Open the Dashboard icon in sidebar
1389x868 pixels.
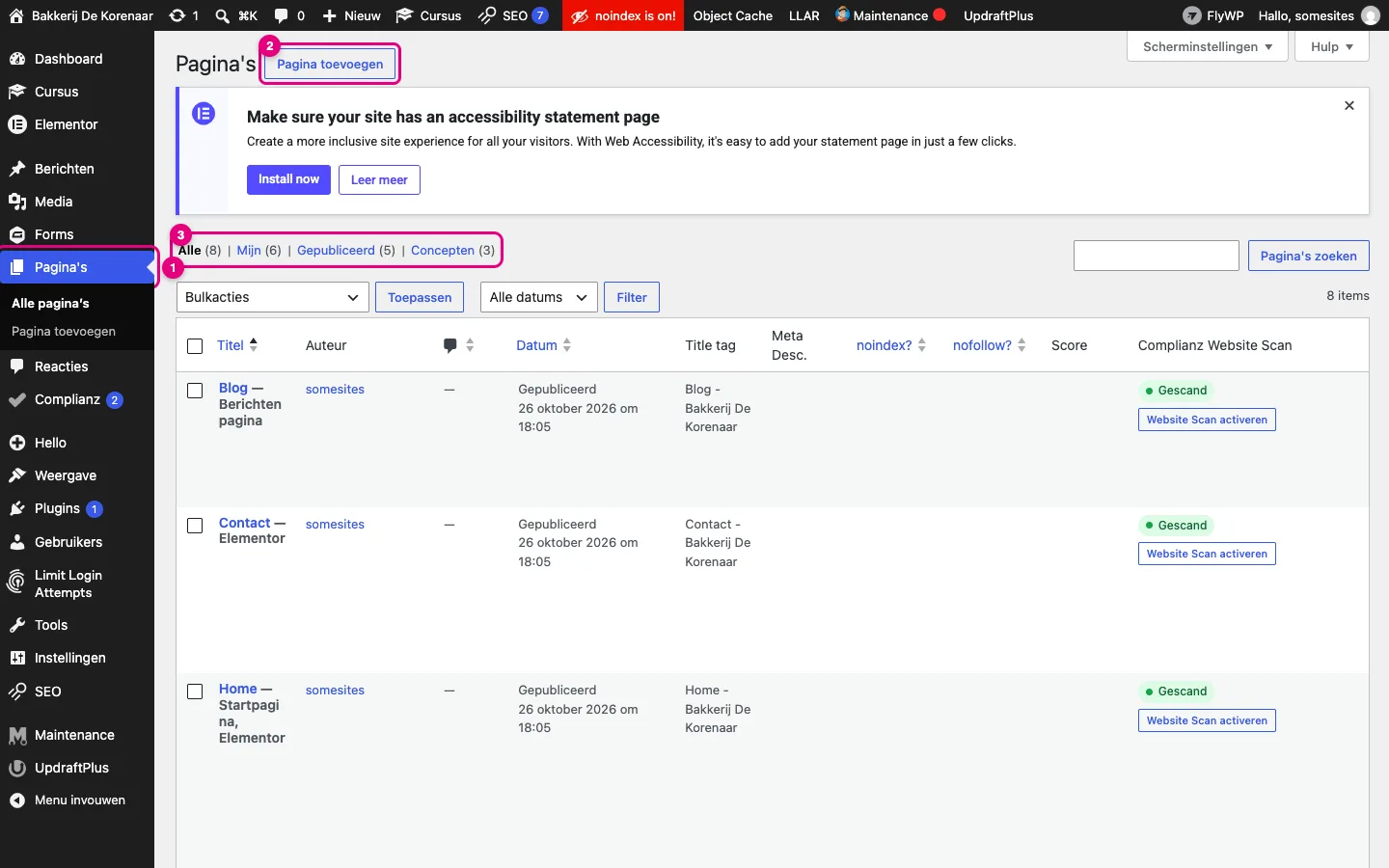point(16,59)
